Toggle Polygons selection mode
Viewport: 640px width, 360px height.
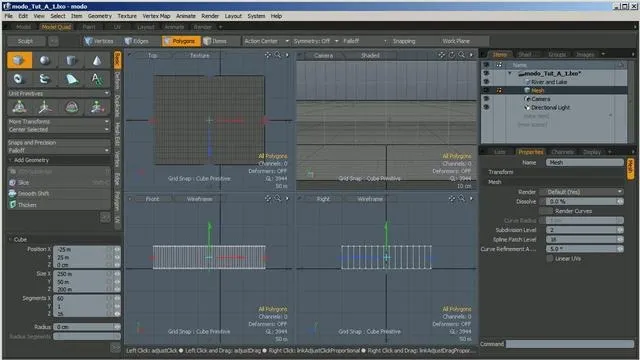(x=181, y=41)
